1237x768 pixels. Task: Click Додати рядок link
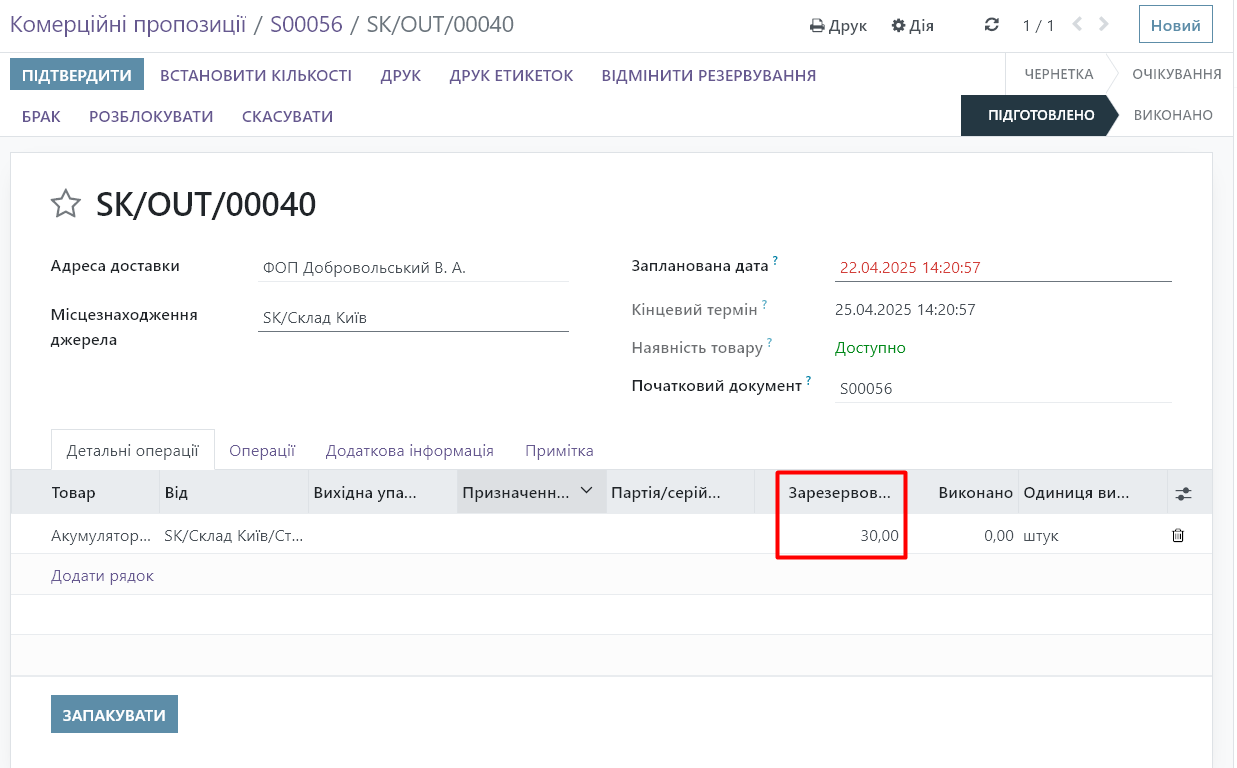102,576
